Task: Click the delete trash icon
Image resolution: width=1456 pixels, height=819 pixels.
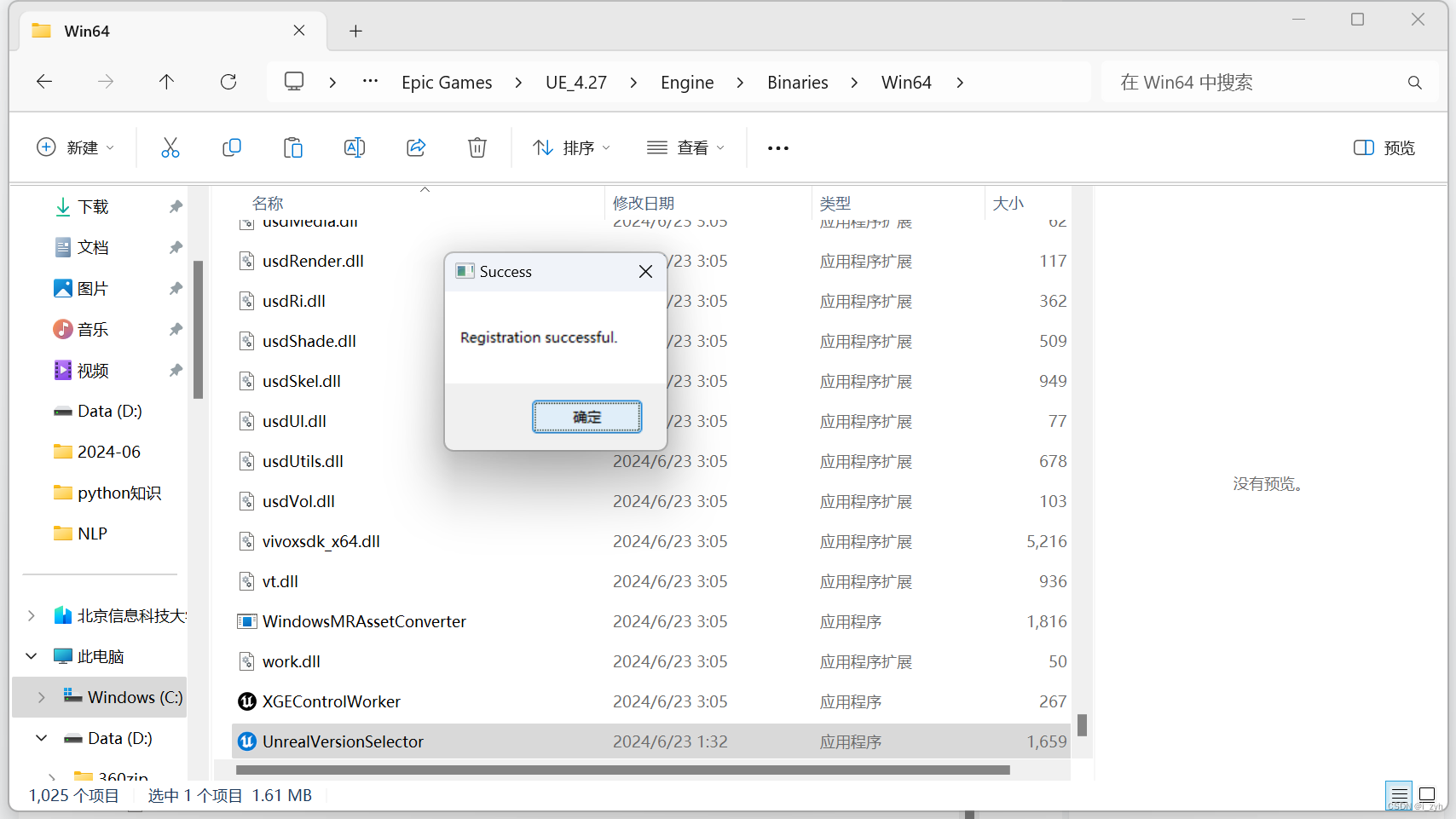Action: tap(477, 147)
